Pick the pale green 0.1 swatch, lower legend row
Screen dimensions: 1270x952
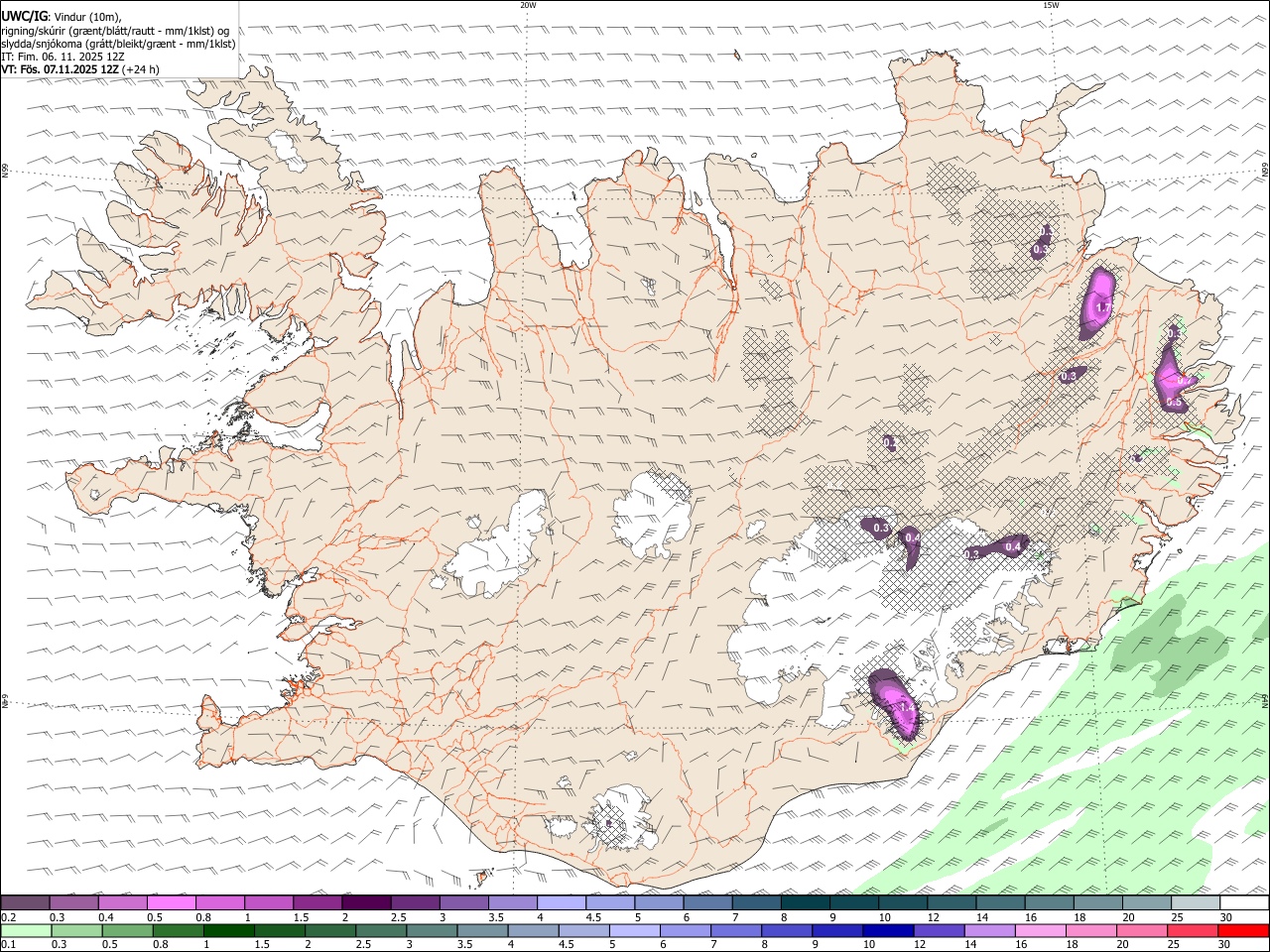pos(26,931)
